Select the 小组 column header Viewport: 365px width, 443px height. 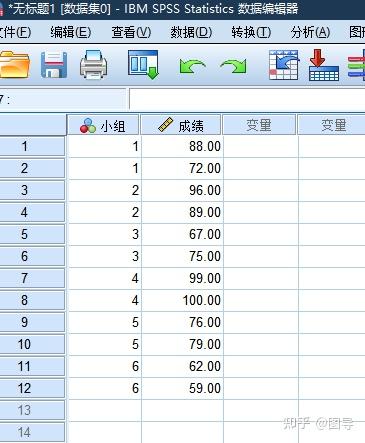pos(103,125)
